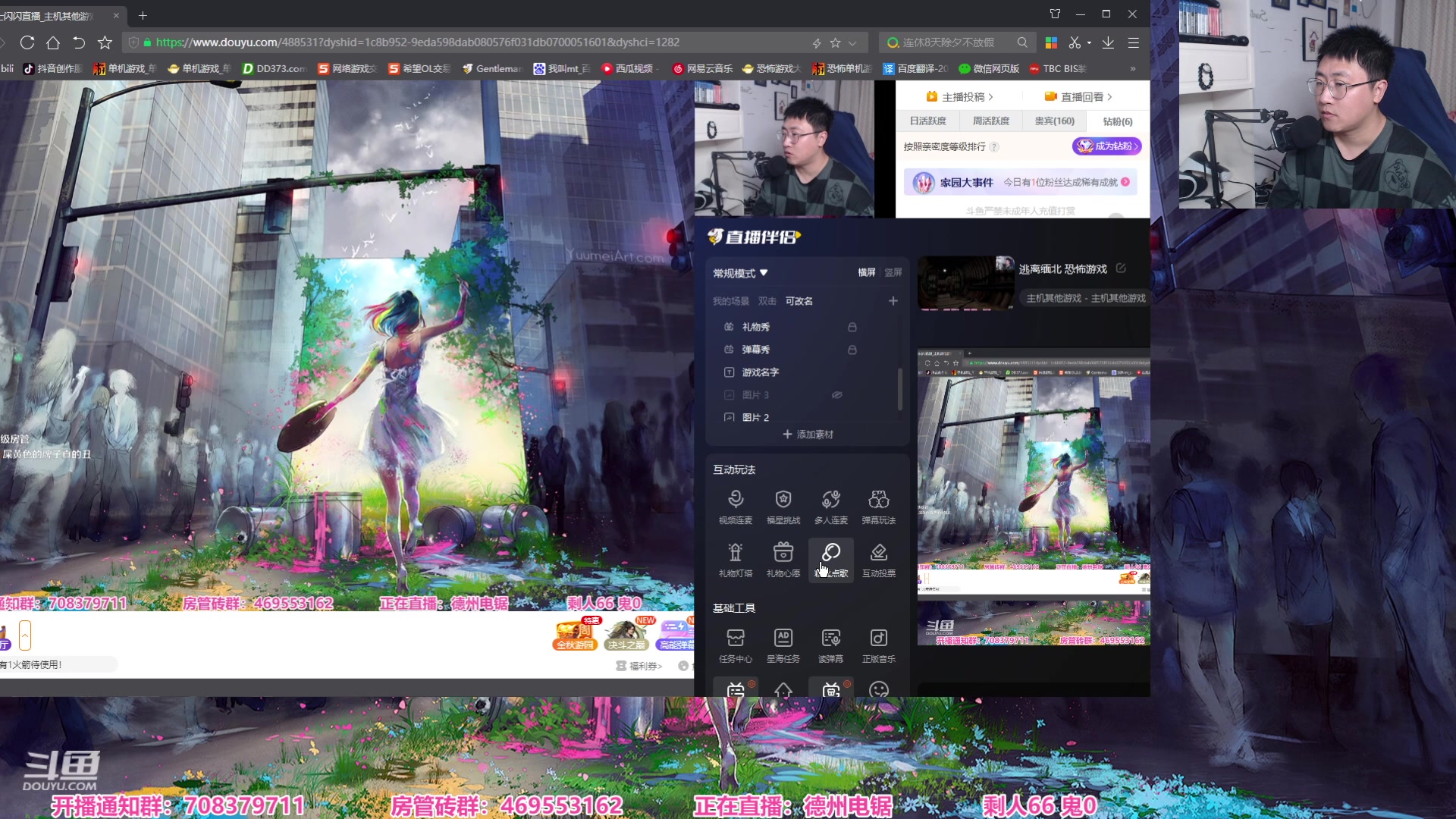Click the smiley face tool icon in 基础工具

tap(878, 689)
